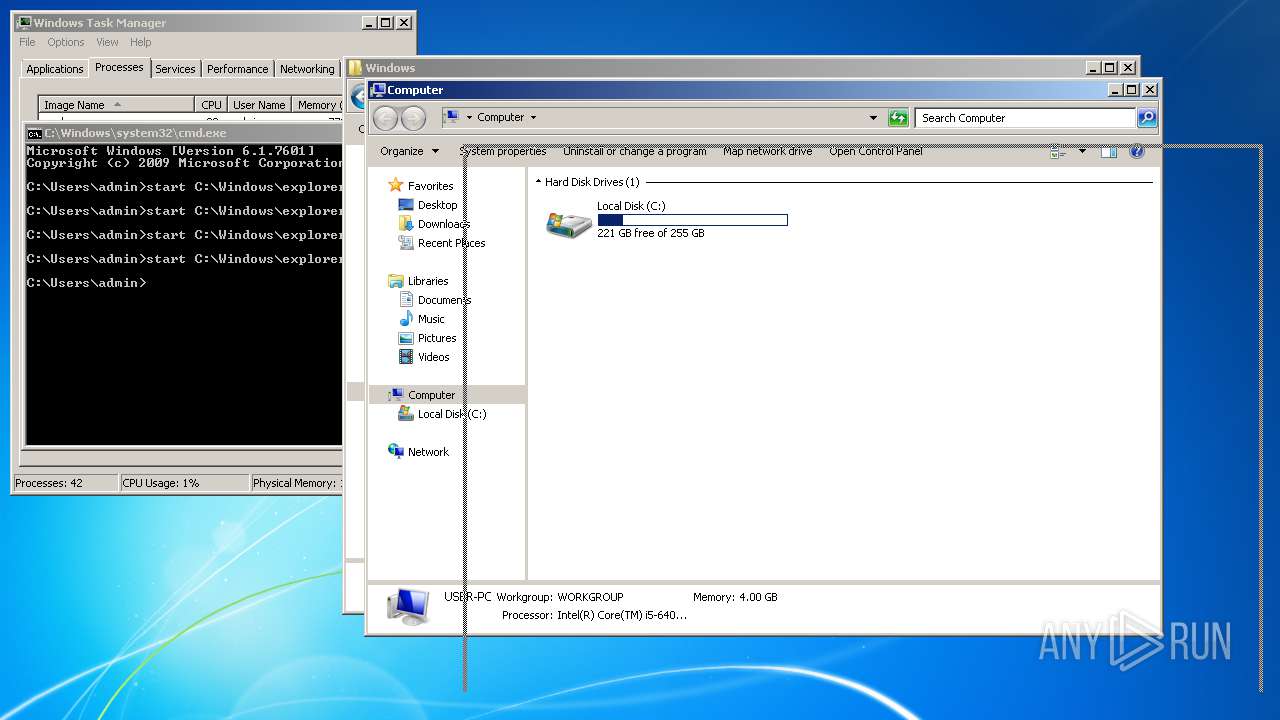Collapse the Hard Disk Drives group
The image size is (1280, 720).
[538, 182]
